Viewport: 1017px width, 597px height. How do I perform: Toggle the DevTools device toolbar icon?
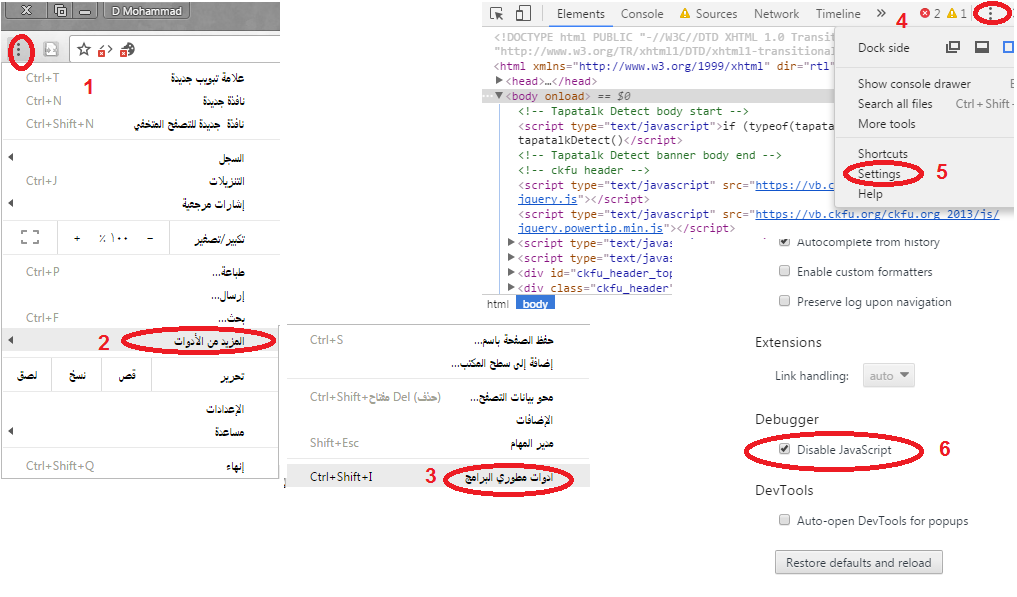(523, 14)
